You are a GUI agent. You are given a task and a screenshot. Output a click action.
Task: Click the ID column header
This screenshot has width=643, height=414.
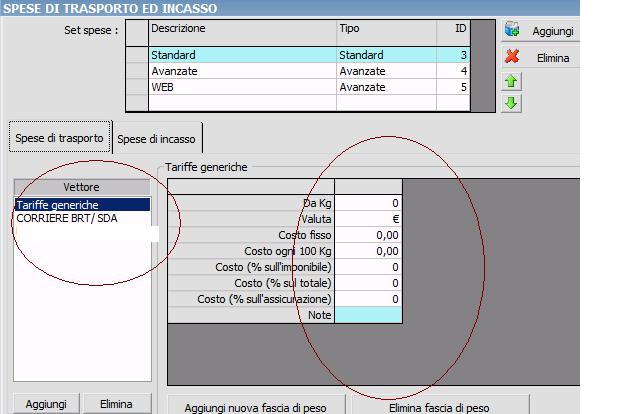[x=453, y=33]
